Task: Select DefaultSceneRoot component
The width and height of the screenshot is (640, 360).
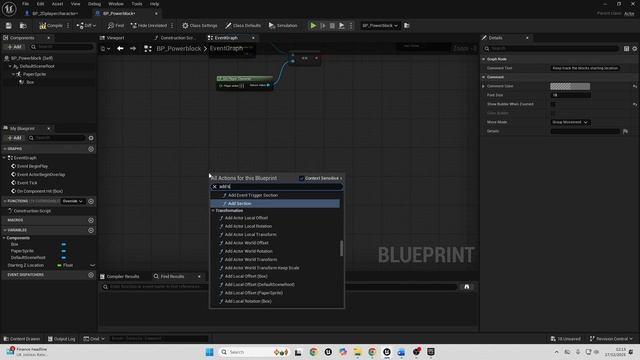Action: click(x=37, y=66)
